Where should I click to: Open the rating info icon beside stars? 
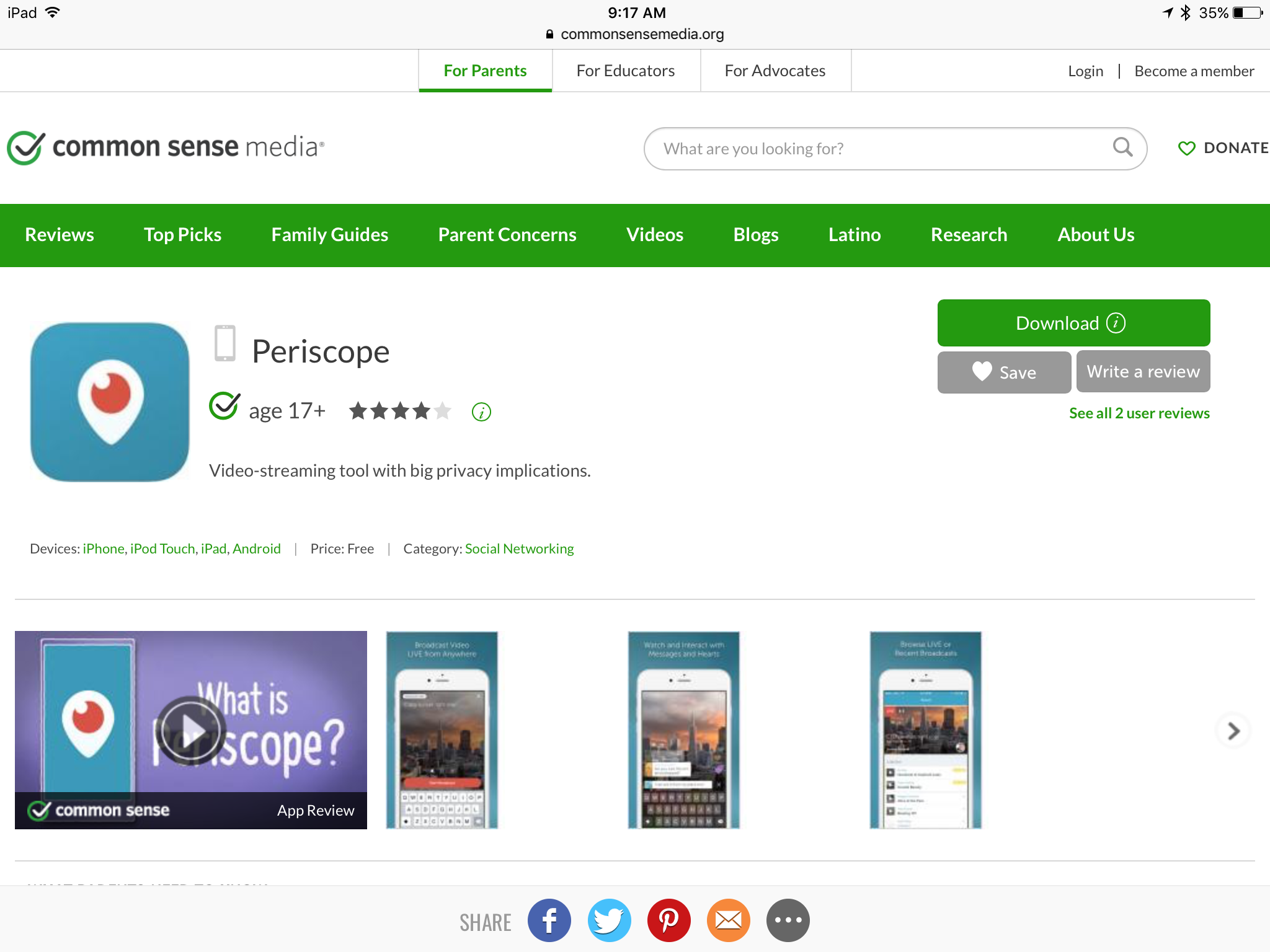[481, 412]
